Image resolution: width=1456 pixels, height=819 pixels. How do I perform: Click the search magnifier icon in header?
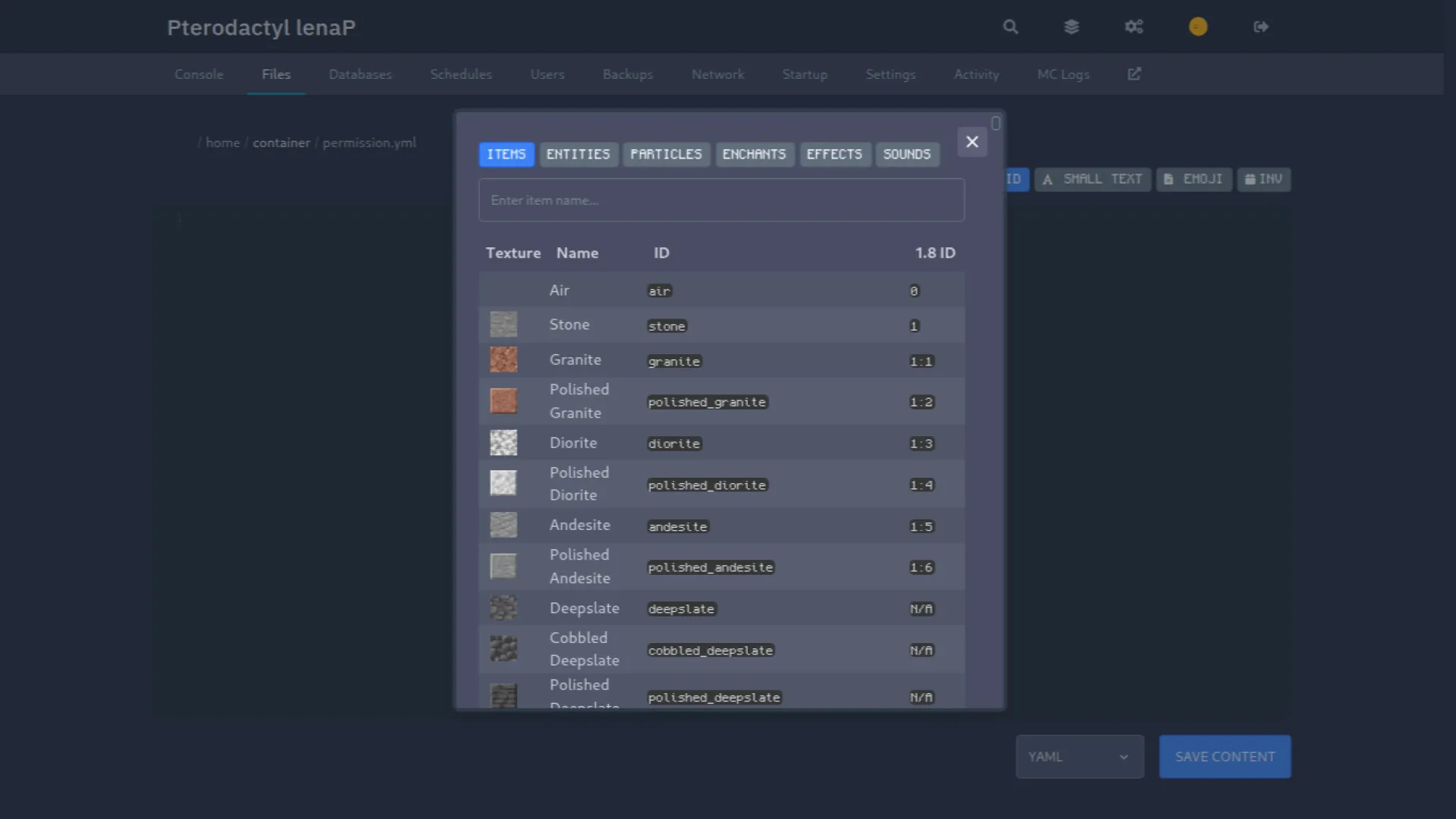click(x=1010, y=27)
